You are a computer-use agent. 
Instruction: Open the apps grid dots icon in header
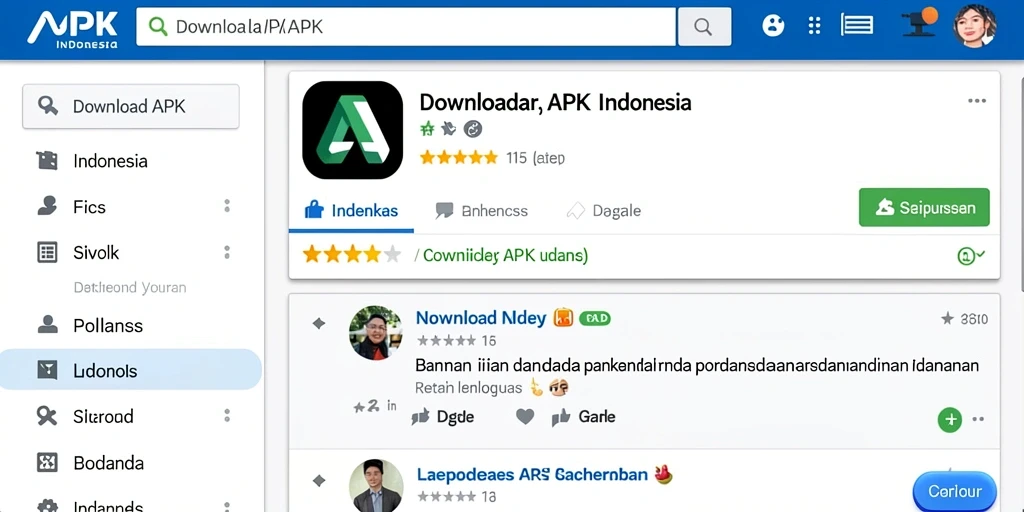(814, 25)
